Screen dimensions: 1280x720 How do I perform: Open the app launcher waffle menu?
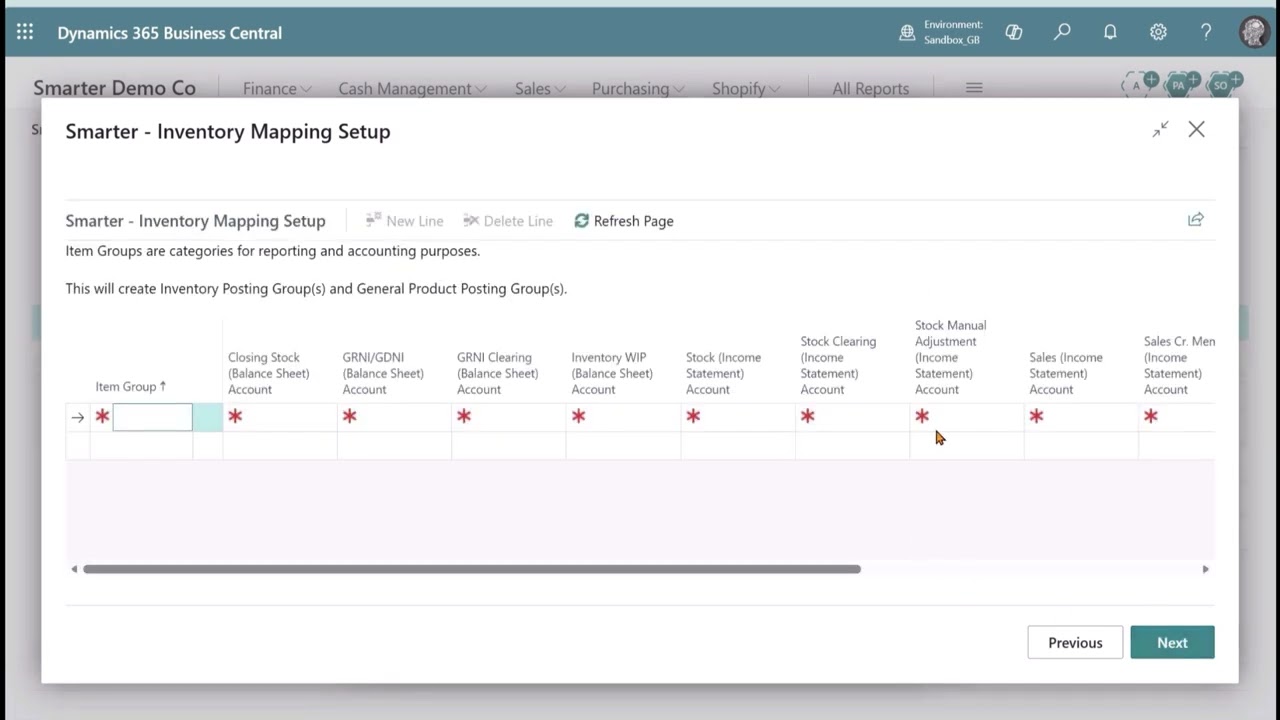coord(25,32)
